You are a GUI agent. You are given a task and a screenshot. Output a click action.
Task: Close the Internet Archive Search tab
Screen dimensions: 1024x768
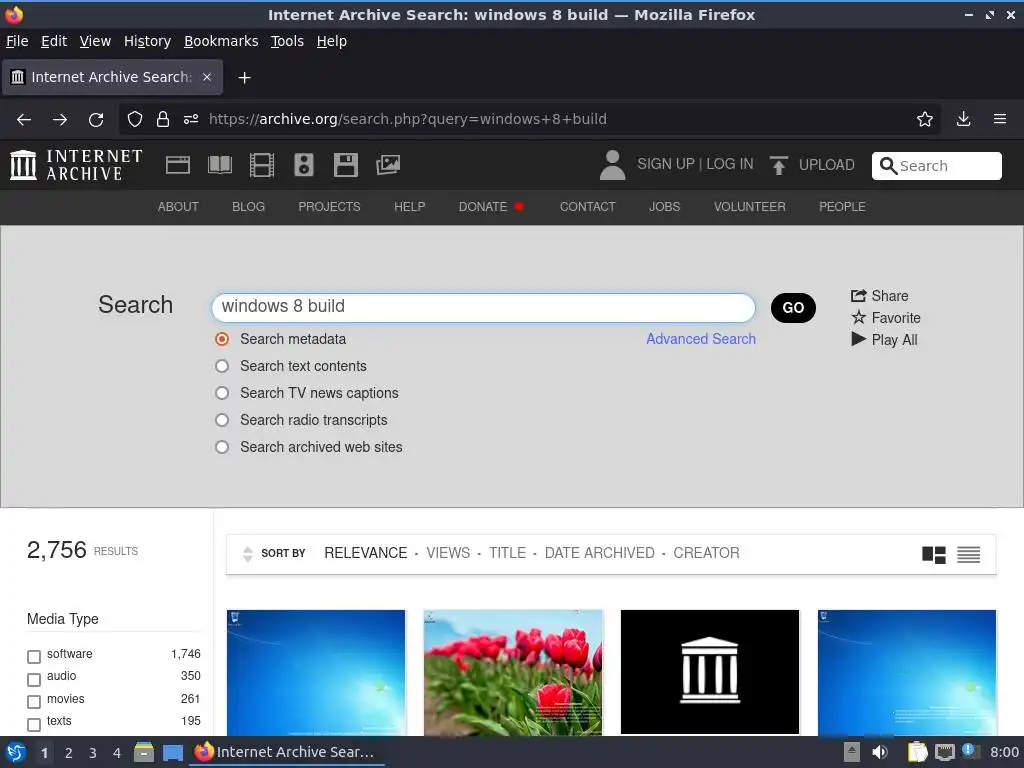tap(207, 77)
